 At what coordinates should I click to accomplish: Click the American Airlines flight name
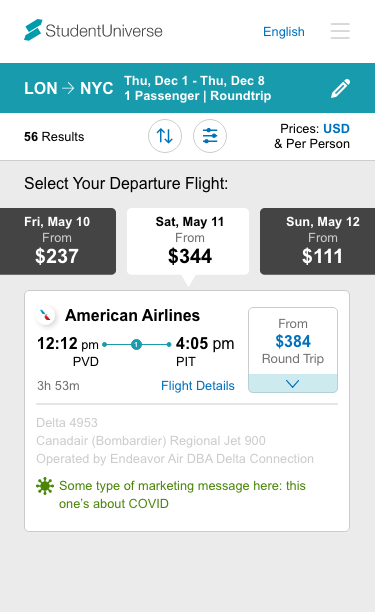tap(132, 315)
